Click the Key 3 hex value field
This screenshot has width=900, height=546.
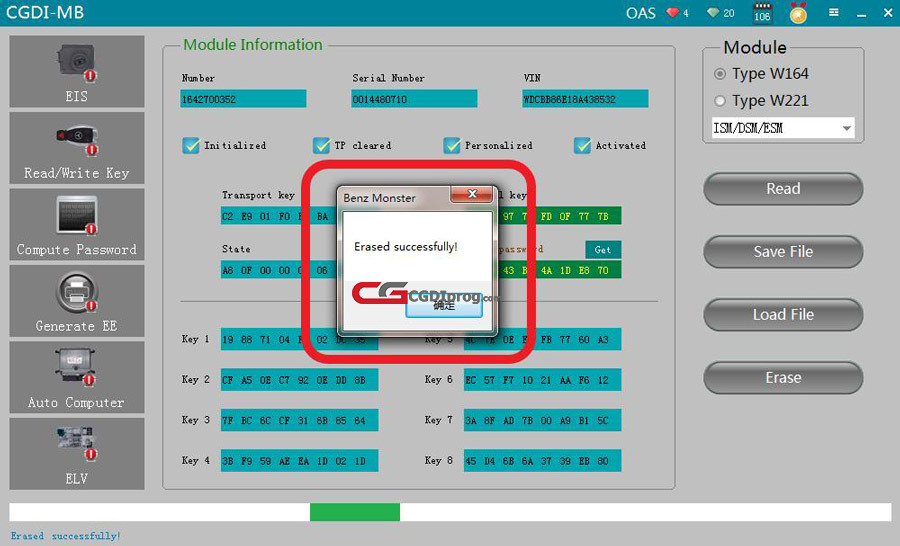coord(299,420)
